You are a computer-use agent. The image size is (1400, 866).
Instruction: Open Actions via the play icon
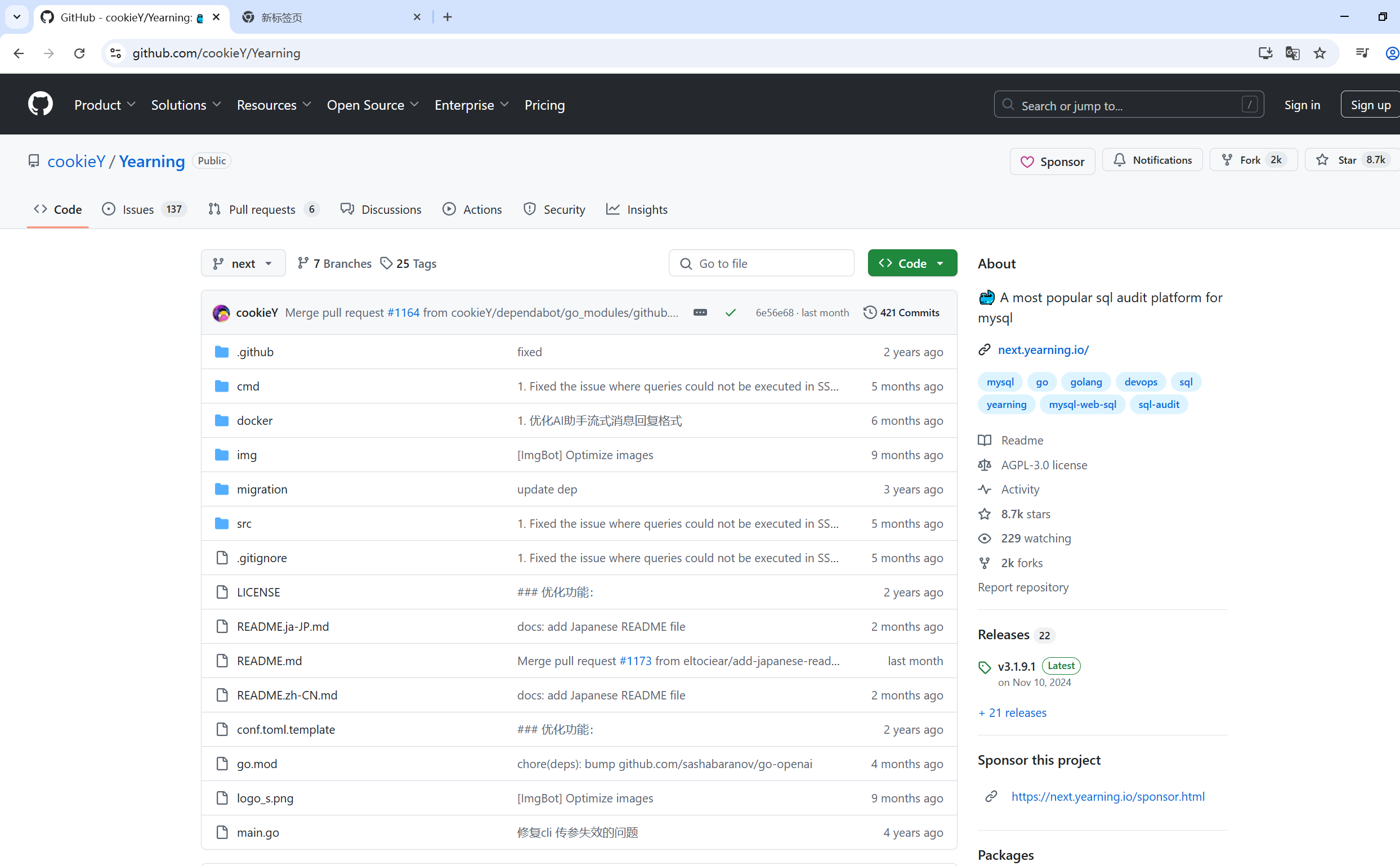(x=449, y=209)
